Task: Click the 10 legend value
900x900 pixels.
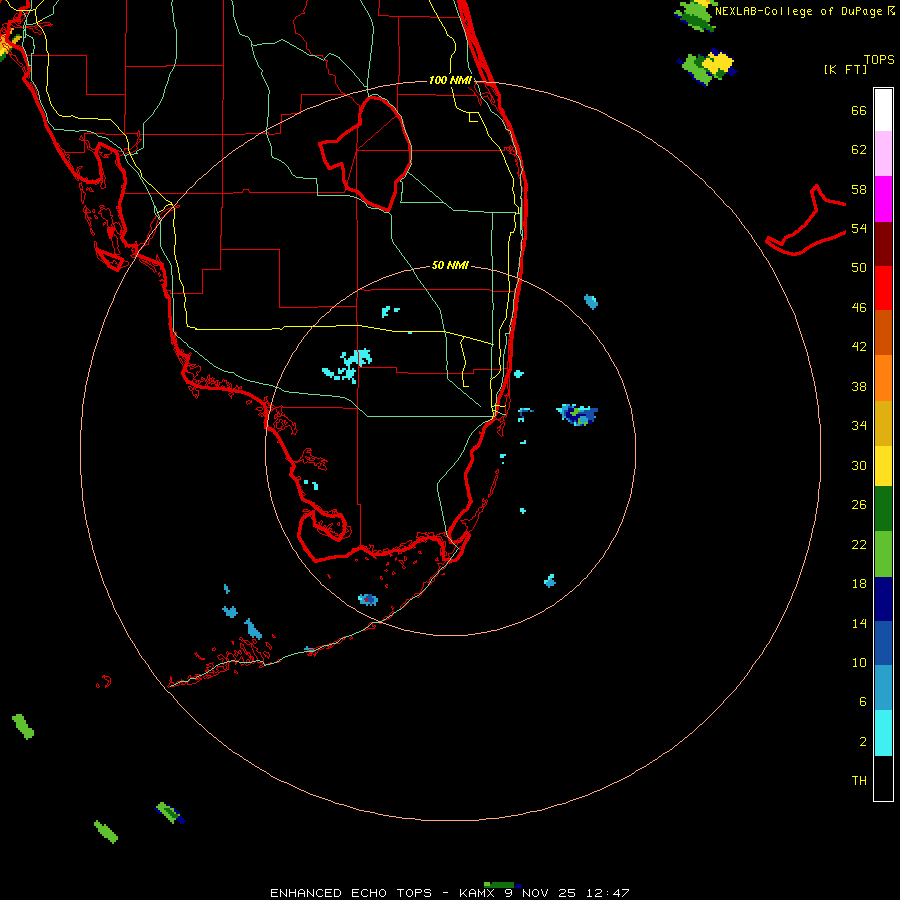Action: pyautogui.click(x=859, y=663)
